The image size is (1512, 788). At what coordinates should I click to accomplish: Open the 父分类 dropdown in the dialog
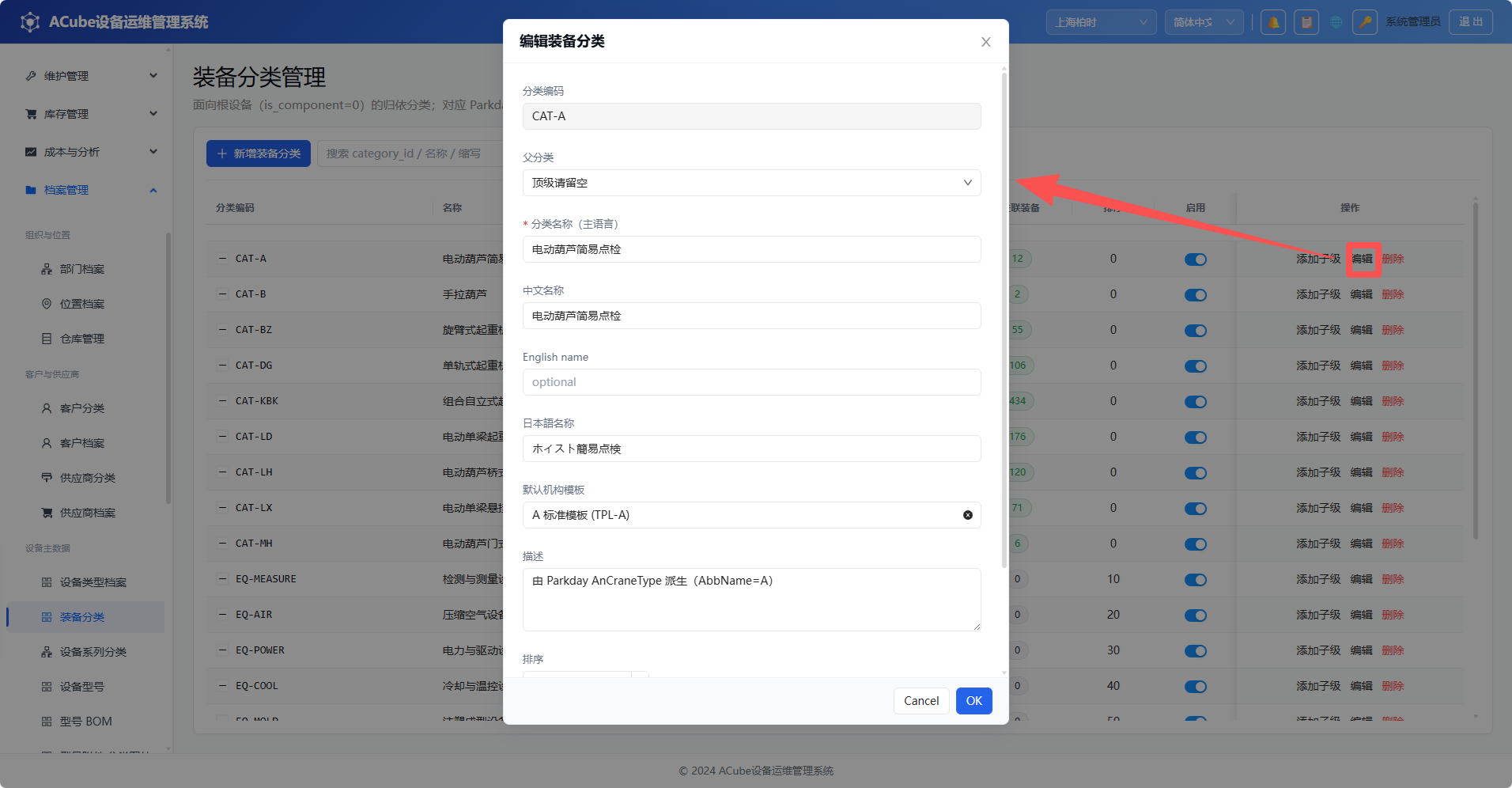pyautogui.click(x=752, y=183)
